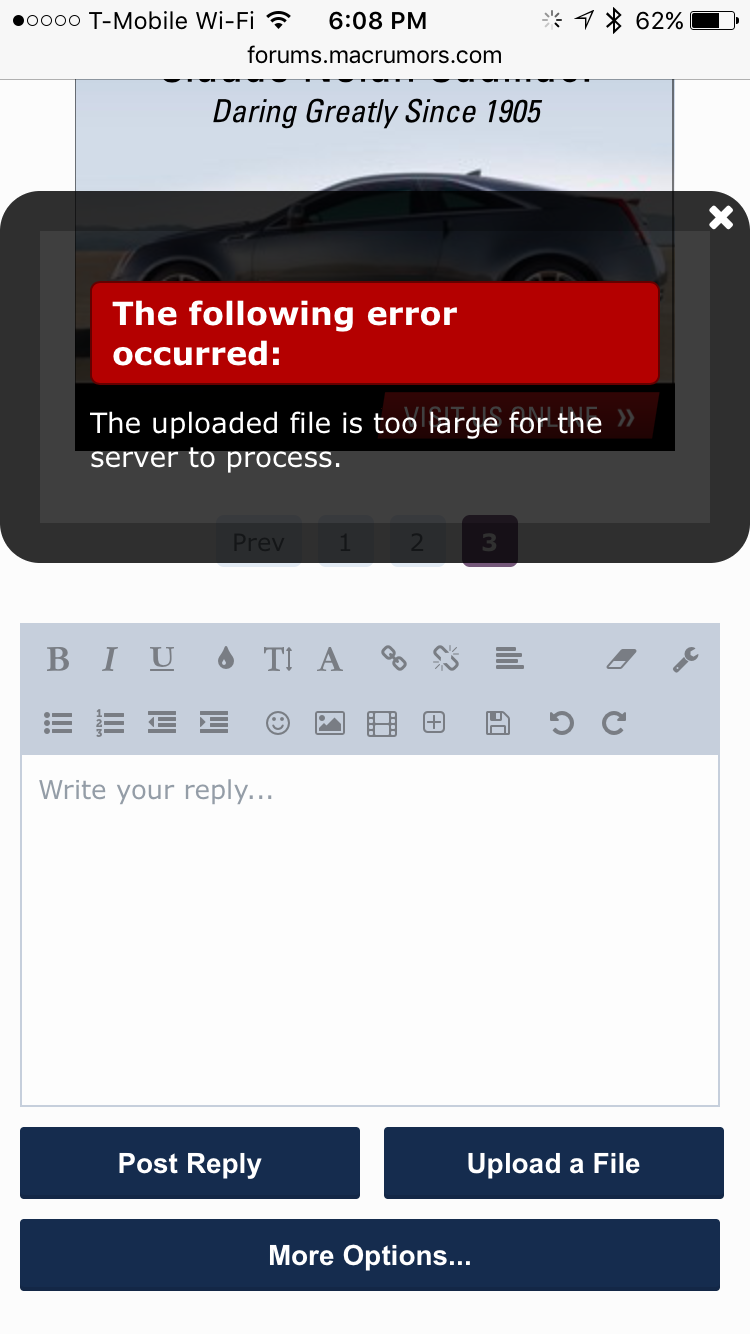
Task: Open the smilies picker
Action: pyautogui.click(x=278, y=723)
